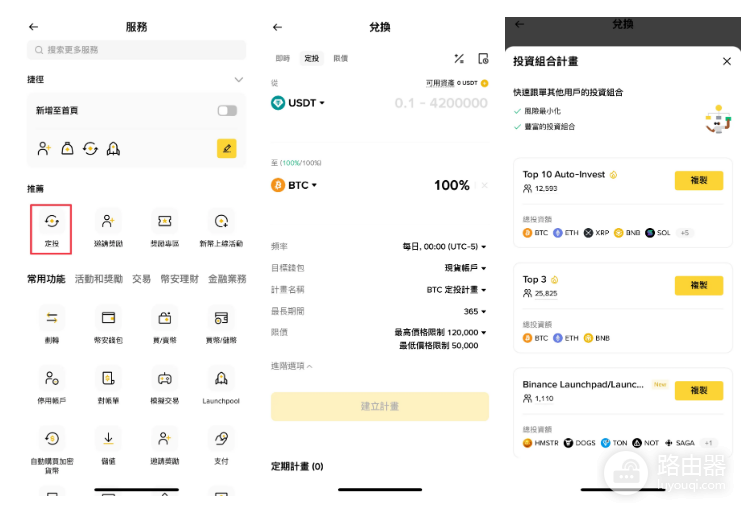The height and width of the screenshot is (513, 744).
Task: Switch to the 活動和獎勵 tab
Action: pos(99,279)
